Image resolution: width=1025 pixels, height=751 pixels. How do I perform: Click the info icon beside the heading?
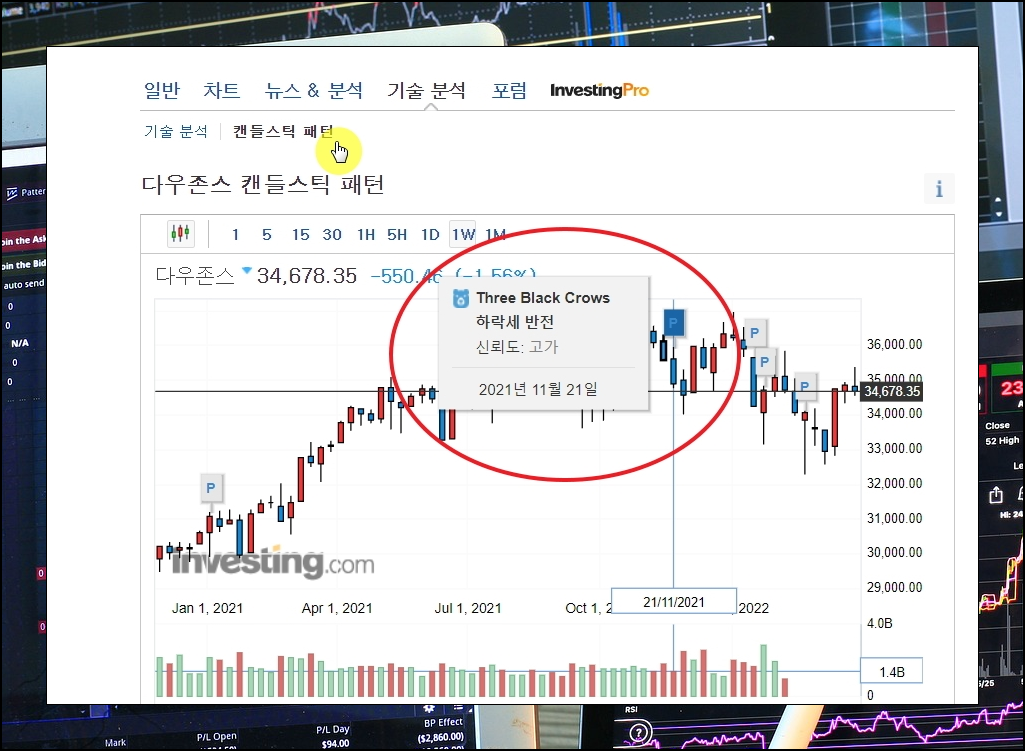[939, 189]
